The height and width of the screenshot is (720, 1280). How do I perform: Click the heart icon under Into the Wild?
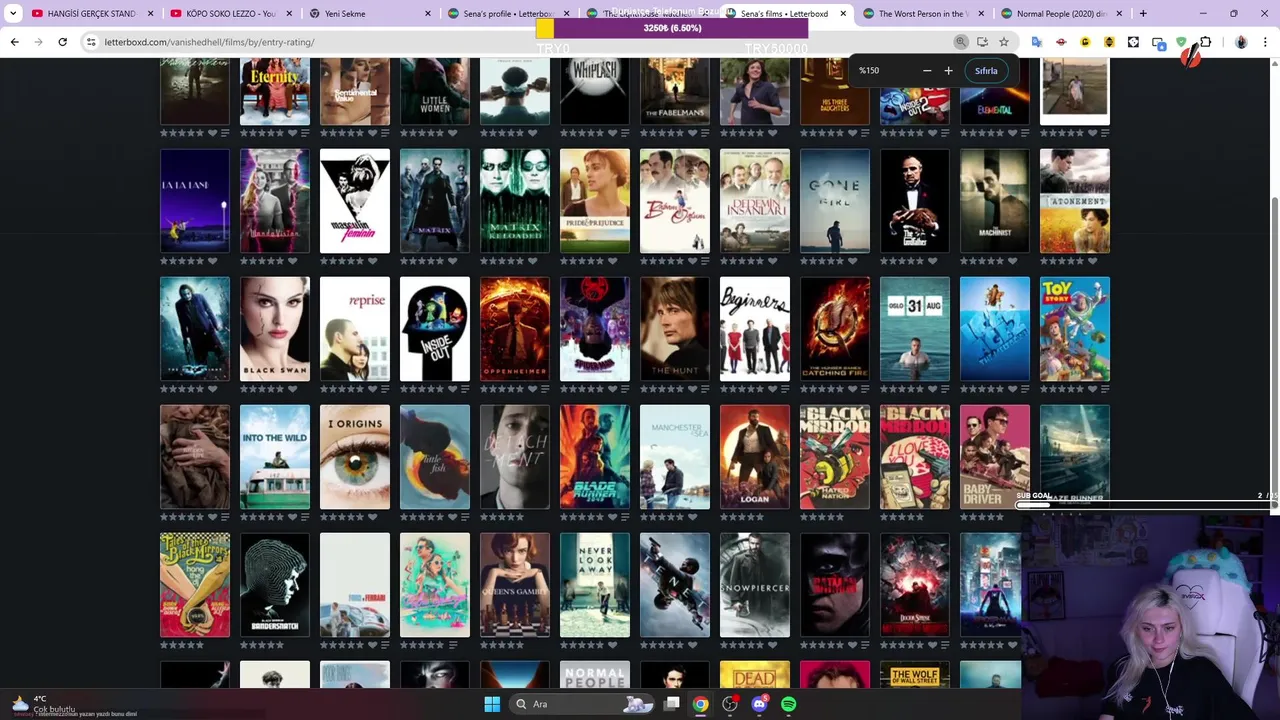(x=292, y=517)
